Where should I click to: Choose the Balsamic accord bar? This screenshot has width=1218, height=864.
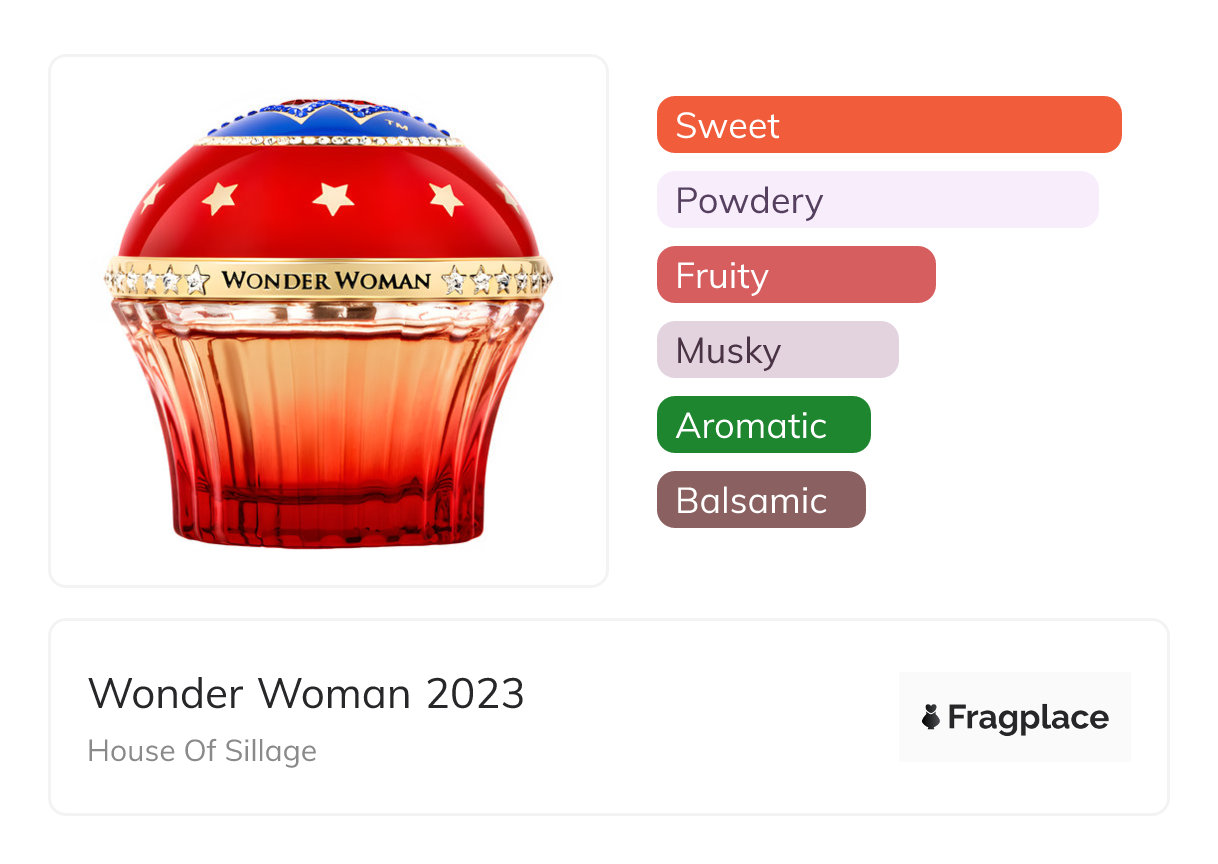coord(761,500)
